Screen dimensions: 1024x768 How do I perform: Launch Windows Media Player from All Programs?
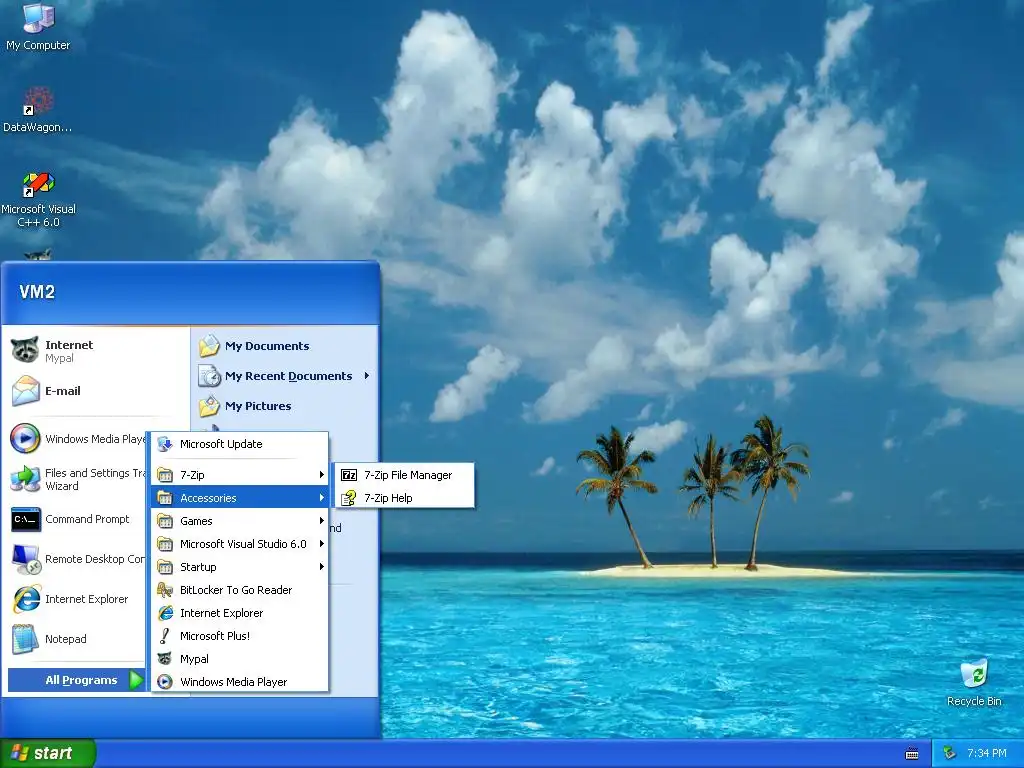click(x=240, y=682)
